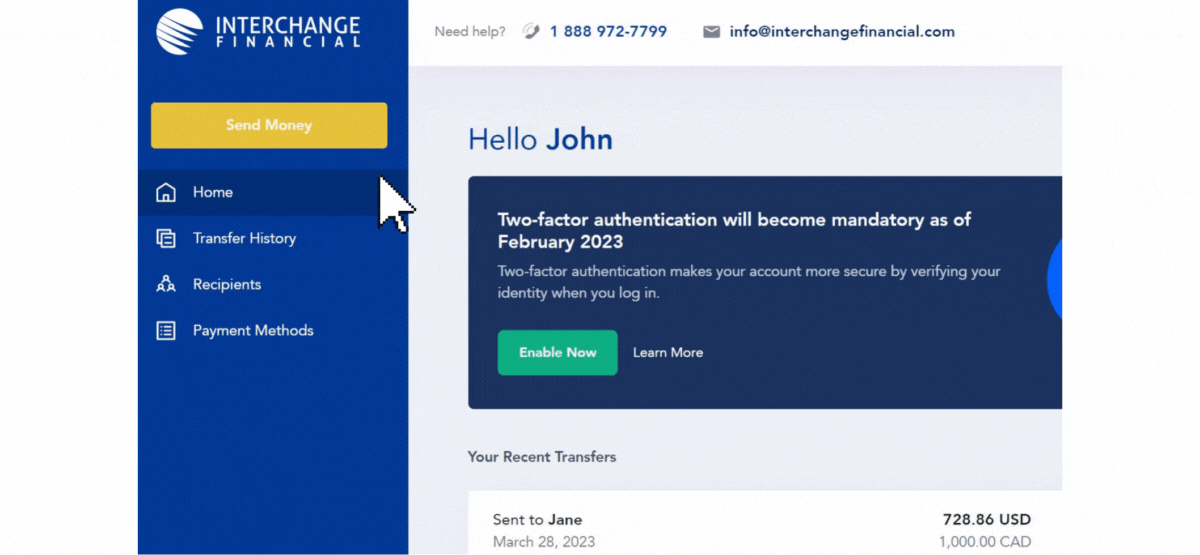
Task: Click the Transfer History icon
Action: point(166,239)
